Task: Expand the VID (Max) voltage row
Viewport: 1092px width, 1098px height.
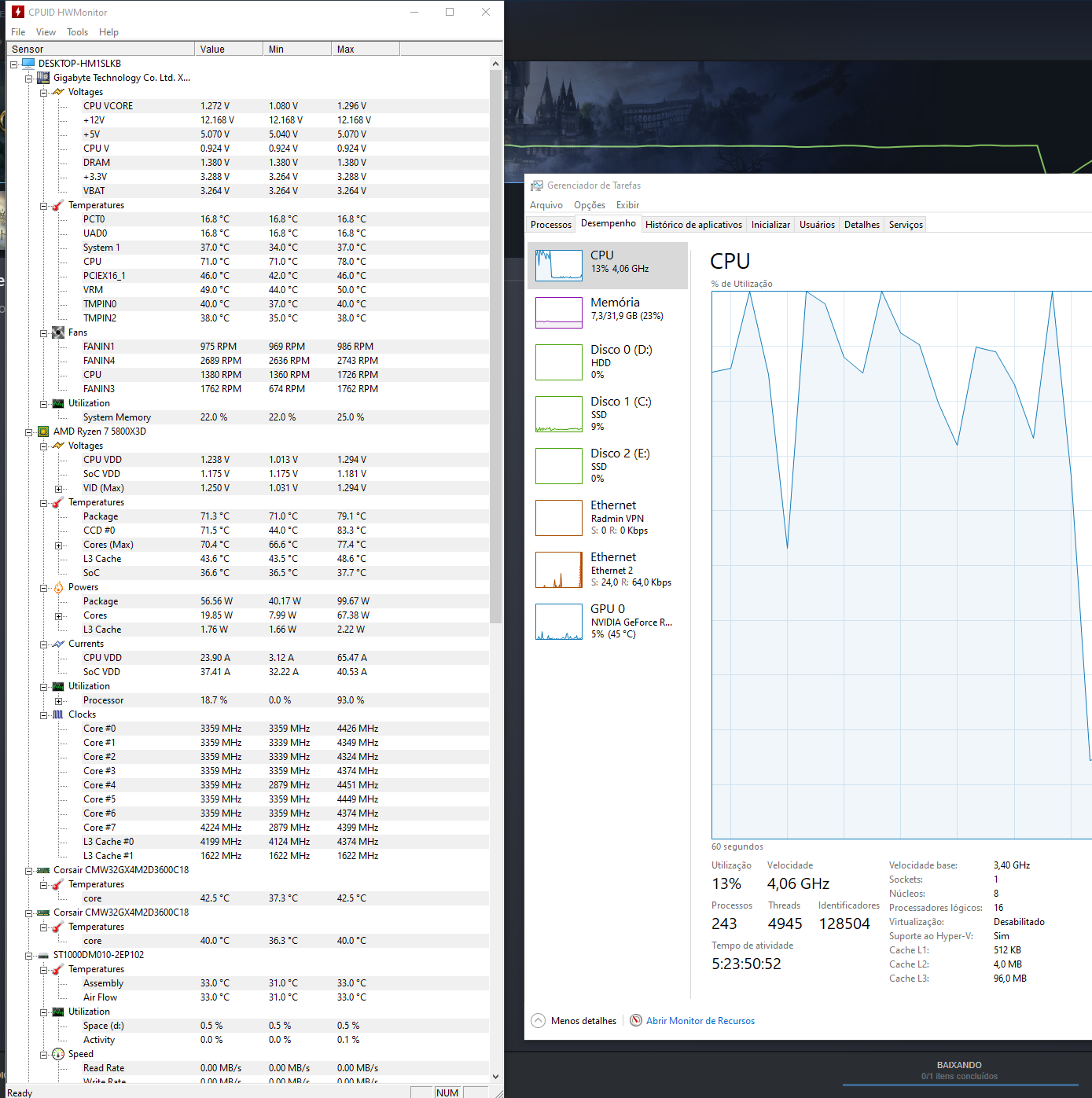Action: point(58,488)
